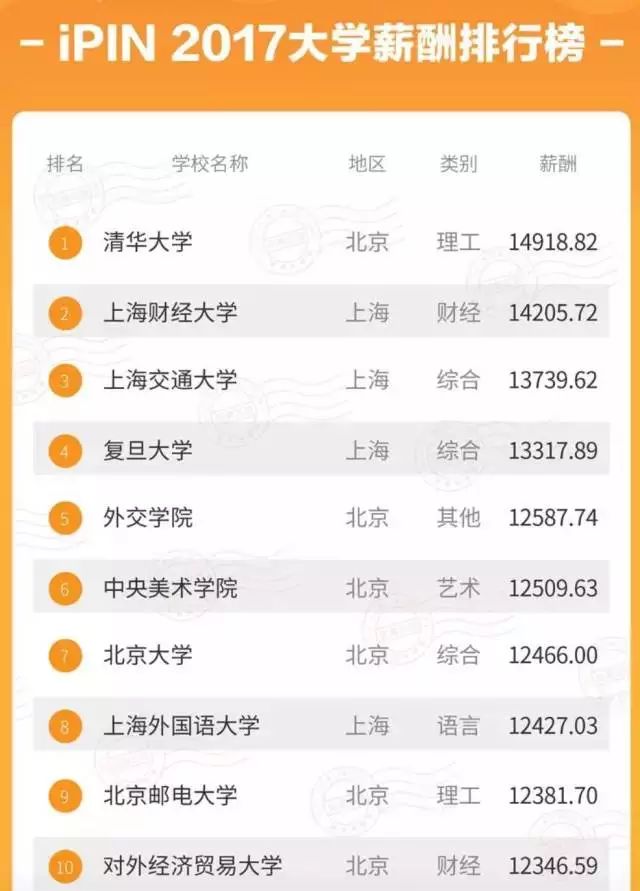Screen dimensions: 640x891
Task: Click the 排名 column header
Action: (65, 164)
